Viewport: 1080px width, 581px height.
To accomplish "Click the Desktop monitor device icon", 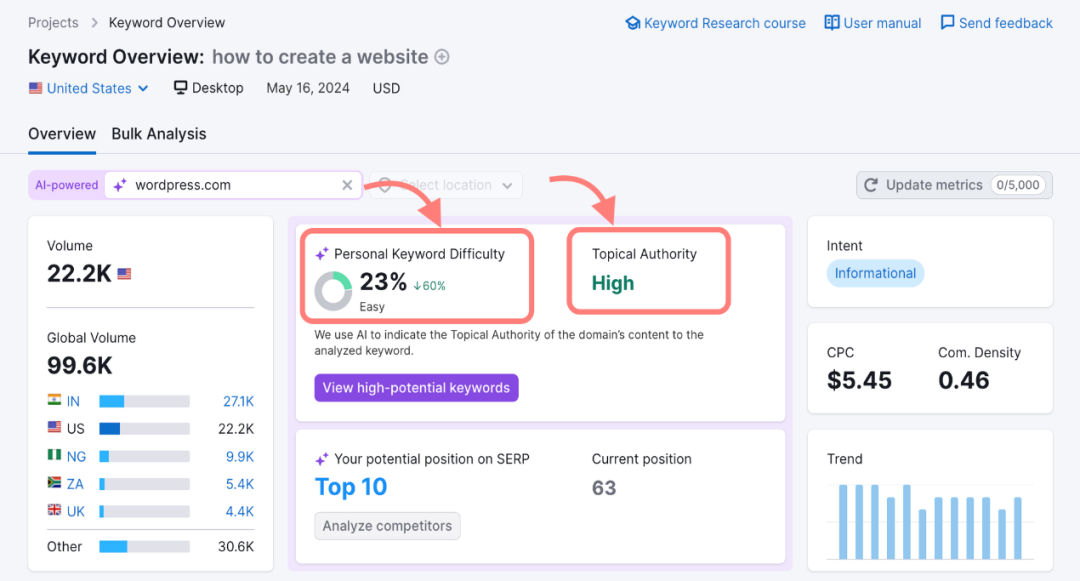I will click(x=181, y=88).
